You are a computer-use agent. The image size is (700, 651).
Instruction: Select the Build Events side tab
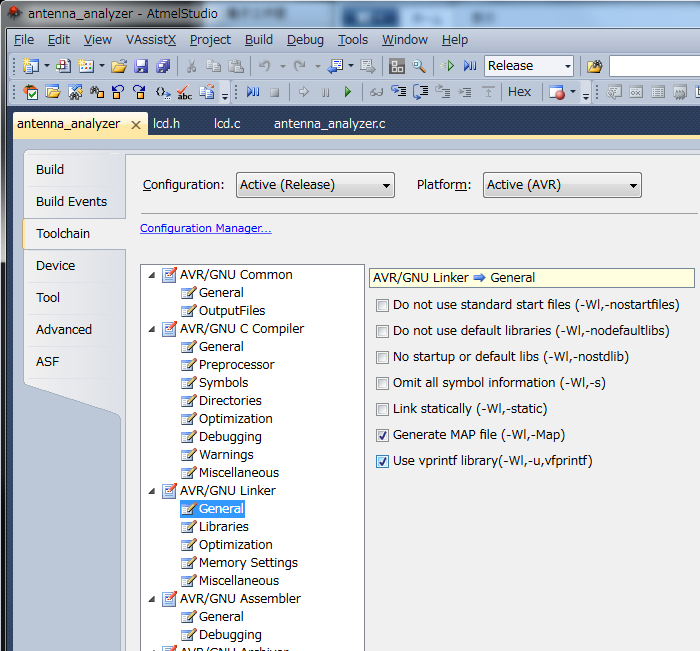[x=71, y=202]
